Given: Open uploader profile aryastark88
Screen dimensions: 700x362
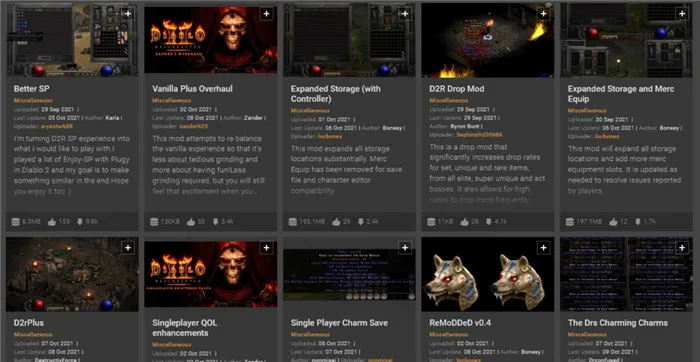Looking at the screenshot, I should tap(57, 126).
